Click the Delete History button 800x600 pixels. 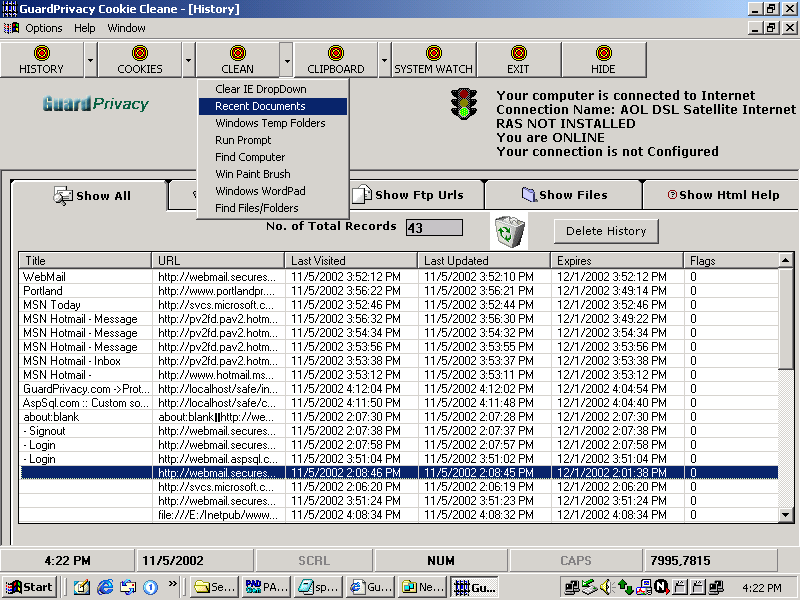(606, 231)
